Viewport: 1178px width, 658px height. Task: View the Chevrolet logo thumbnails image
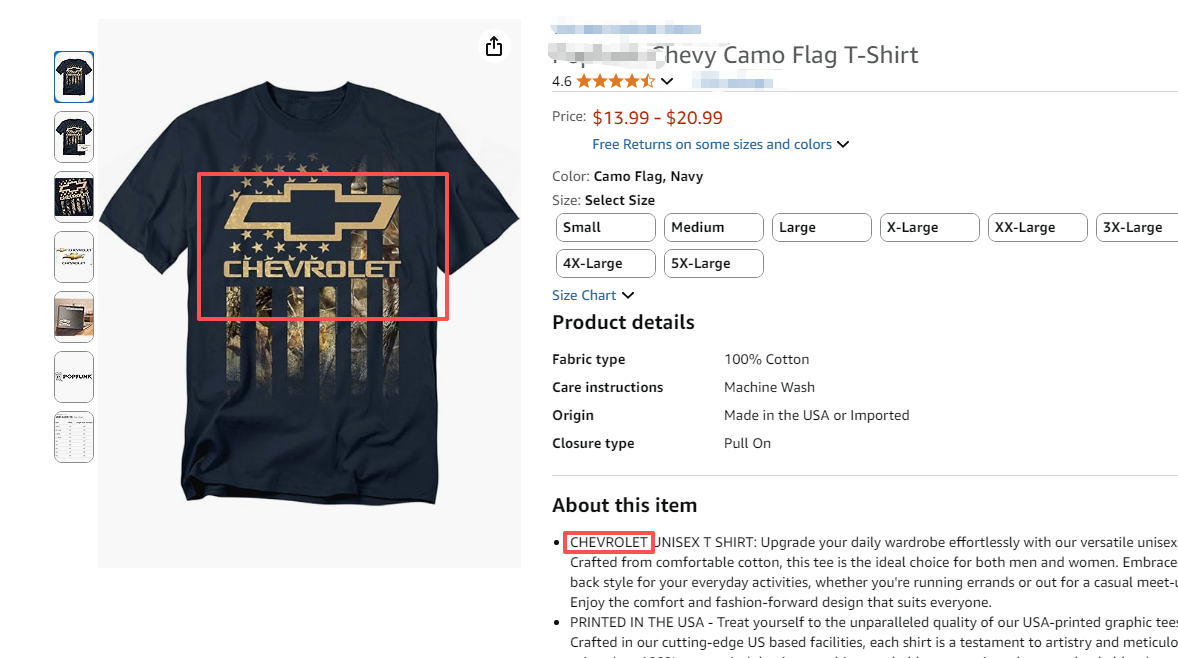(x=74, y=257)
